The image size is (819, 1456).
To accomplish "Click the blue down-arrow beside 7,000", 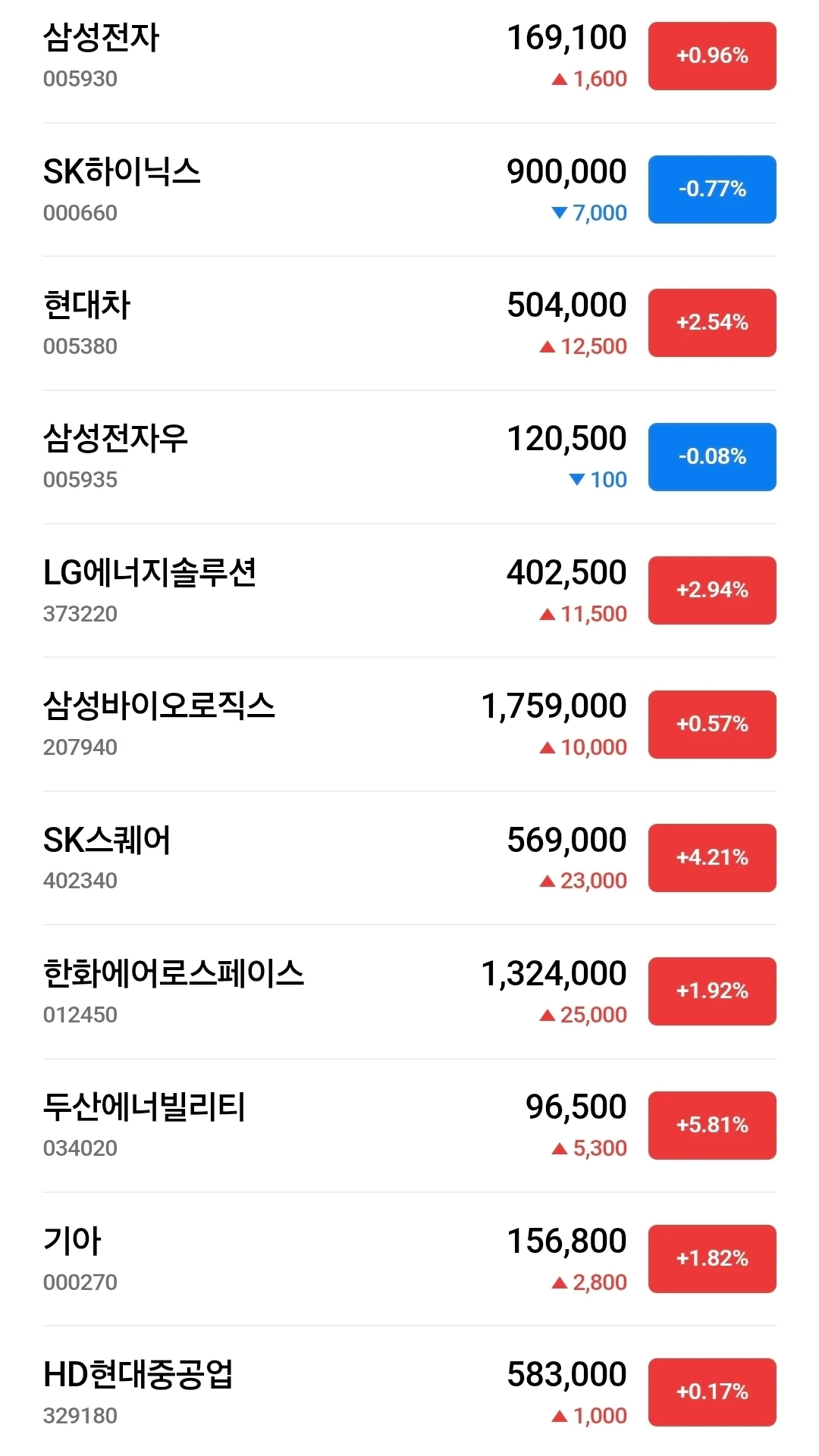I will click(x=560, y=213).
